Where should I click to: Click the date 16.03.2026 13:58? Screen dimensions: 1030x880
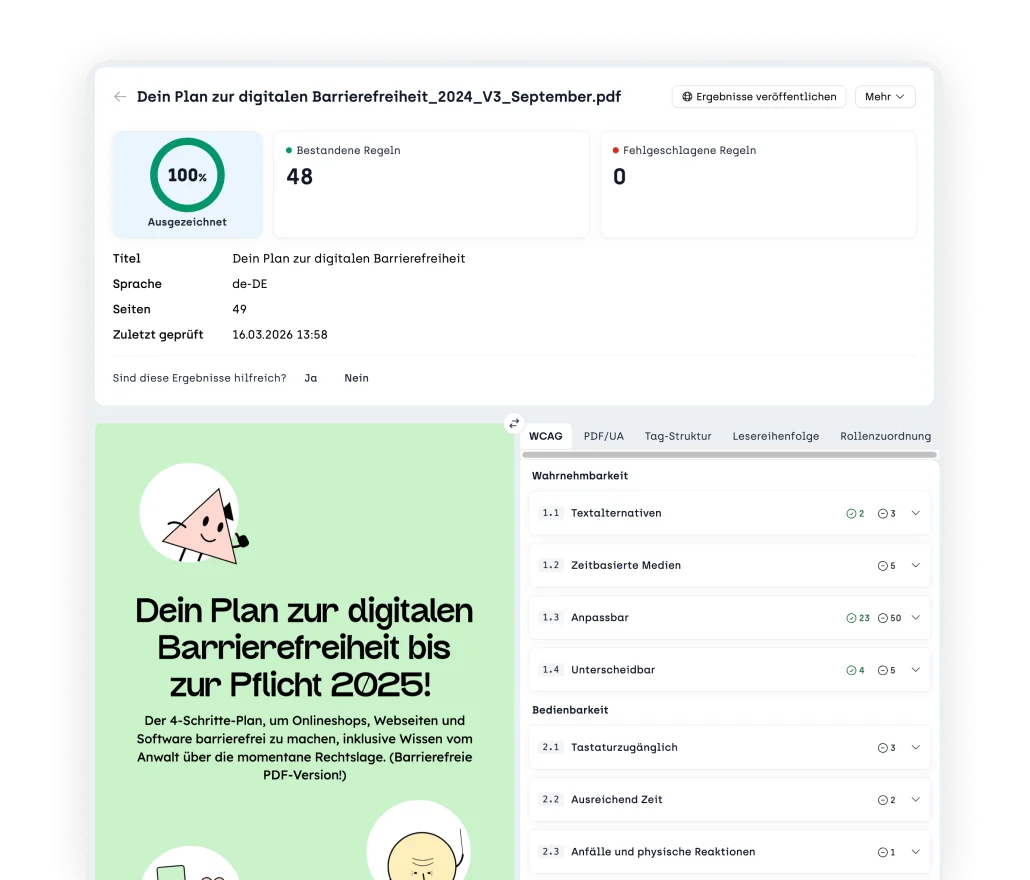[x=280, y=335]
